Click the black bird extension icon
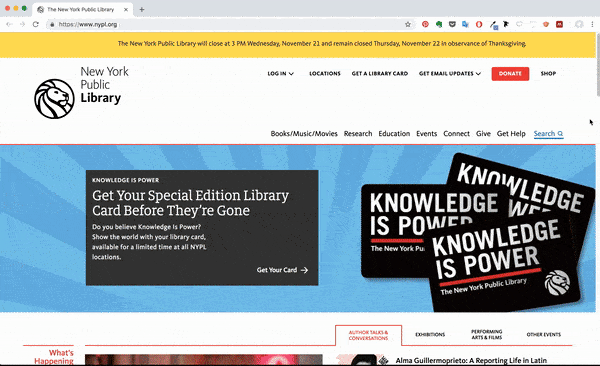 506,24
